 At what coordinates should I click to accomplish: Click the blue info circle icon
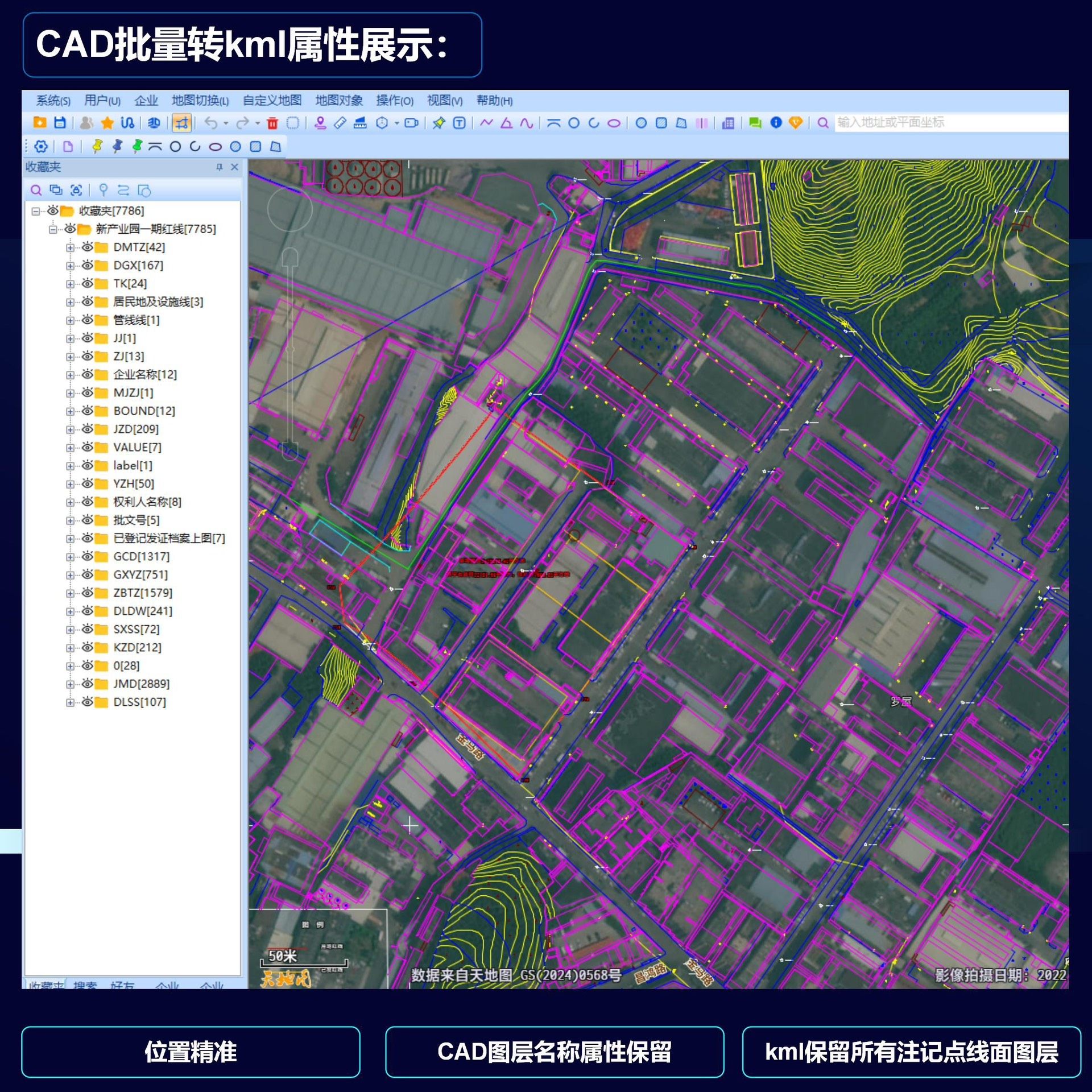click(x=776, y=123)
